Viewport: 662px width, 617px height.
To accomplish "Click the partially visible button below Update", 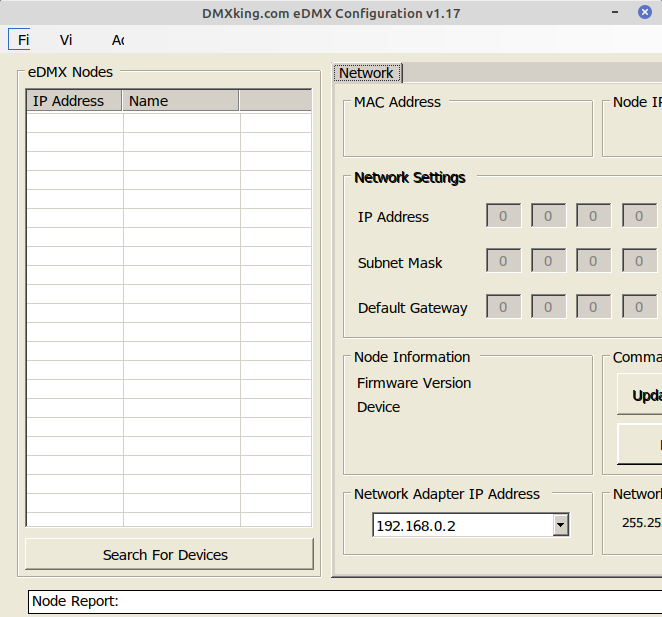I will pos(640,444).
